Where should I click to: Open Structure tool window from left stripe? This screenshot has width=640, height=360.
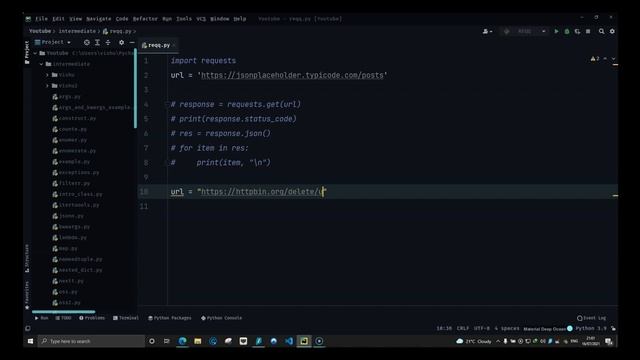(27, 258)
